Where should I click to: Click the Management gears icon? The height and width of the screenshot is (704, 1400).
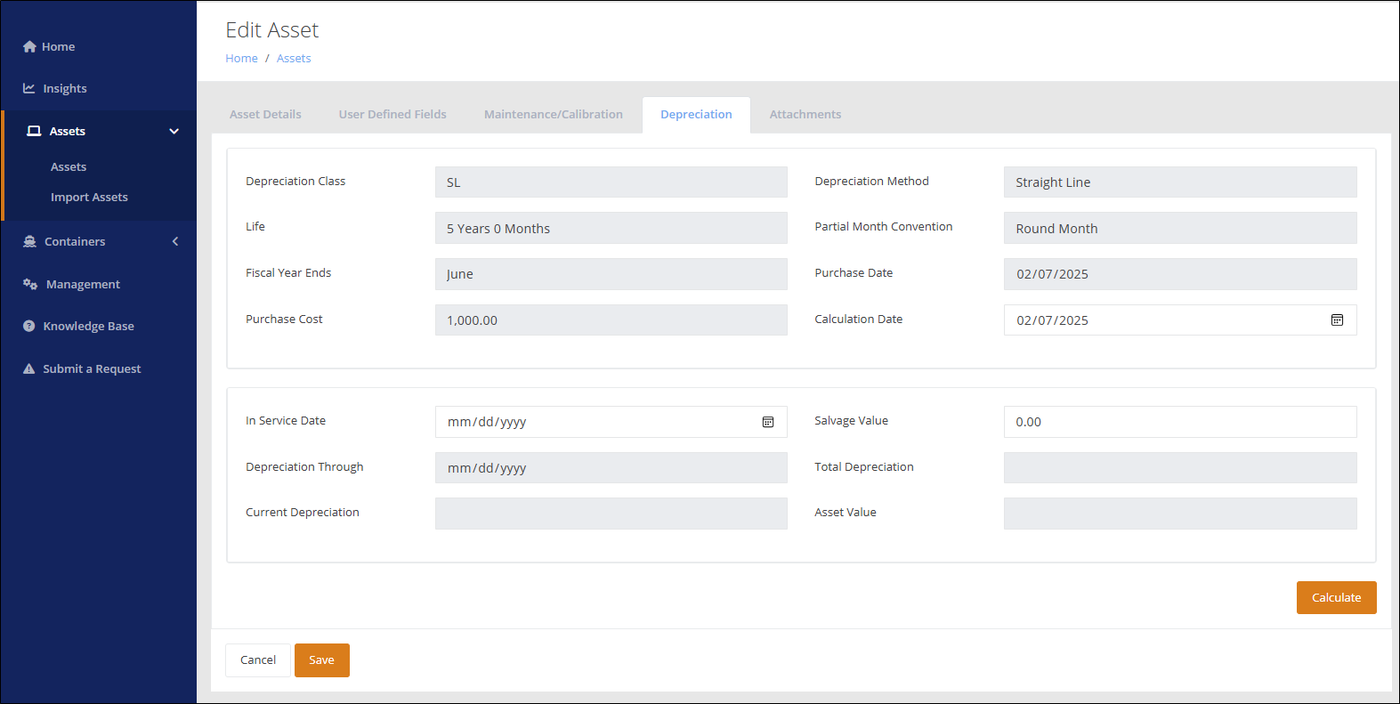coord(30,284)
